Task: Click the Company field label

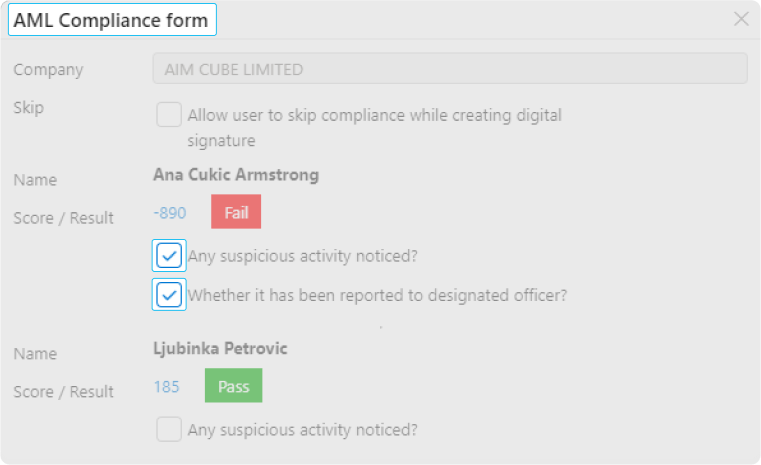Action: tap(48, 70)
